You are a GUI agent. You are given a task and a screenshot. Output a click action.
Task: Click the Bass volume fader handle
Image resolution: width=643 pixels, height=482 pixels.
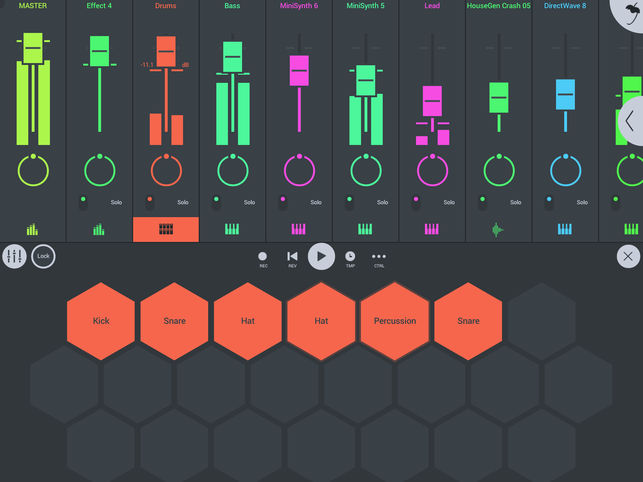tap(233, 57)
